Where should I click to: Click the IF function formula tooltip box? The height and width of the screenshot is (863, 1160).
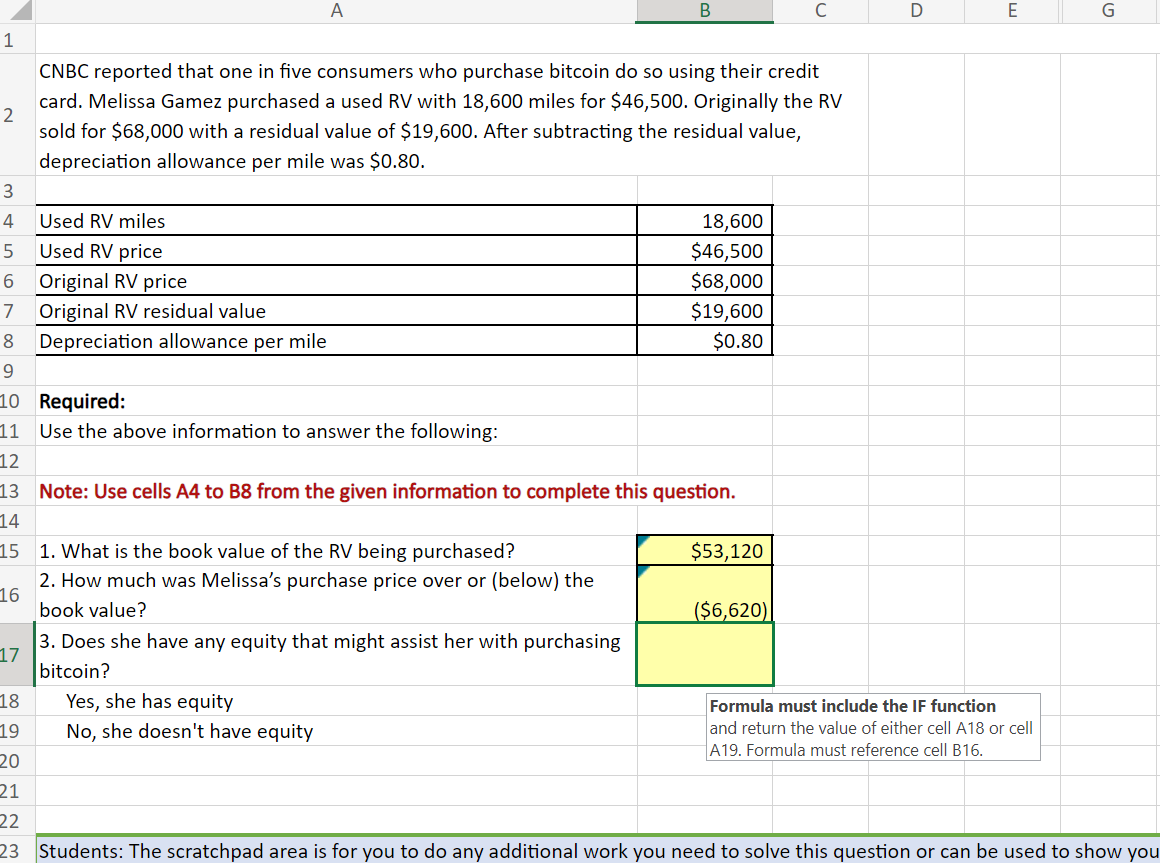tap(873, 727)
